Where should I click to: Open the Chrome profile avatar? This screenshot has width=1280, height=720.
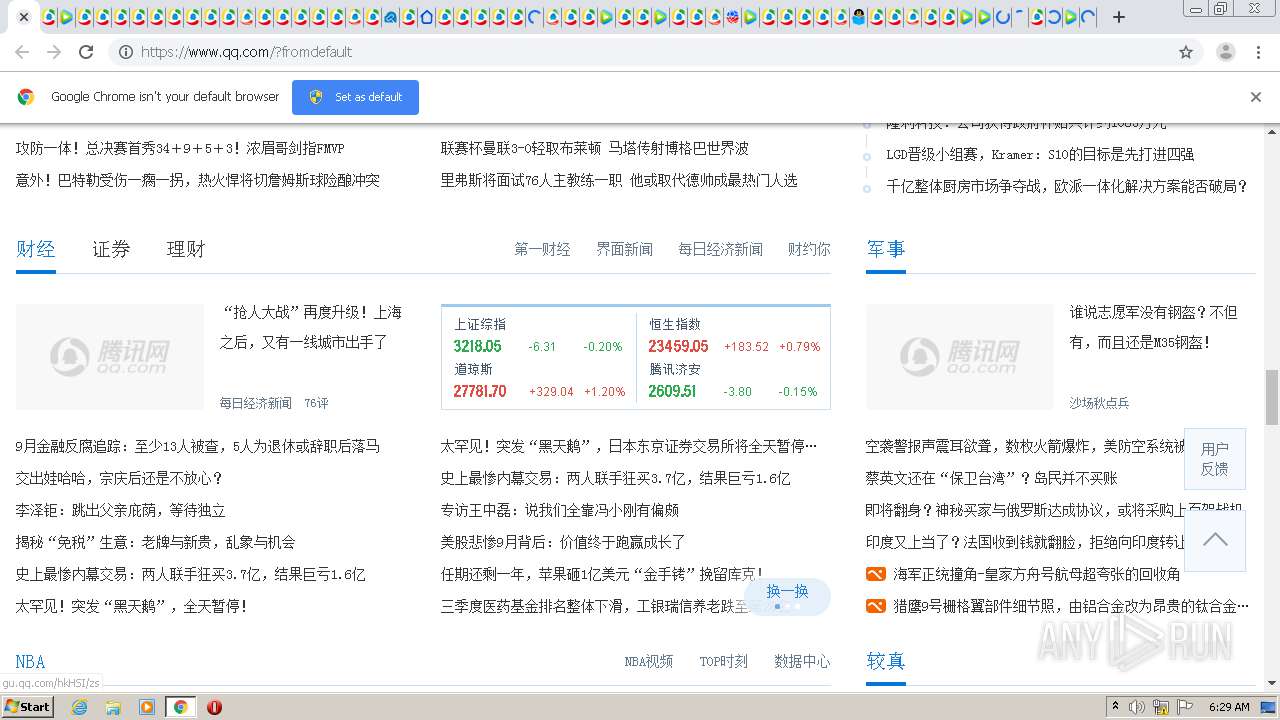(x=1225, y=52)
